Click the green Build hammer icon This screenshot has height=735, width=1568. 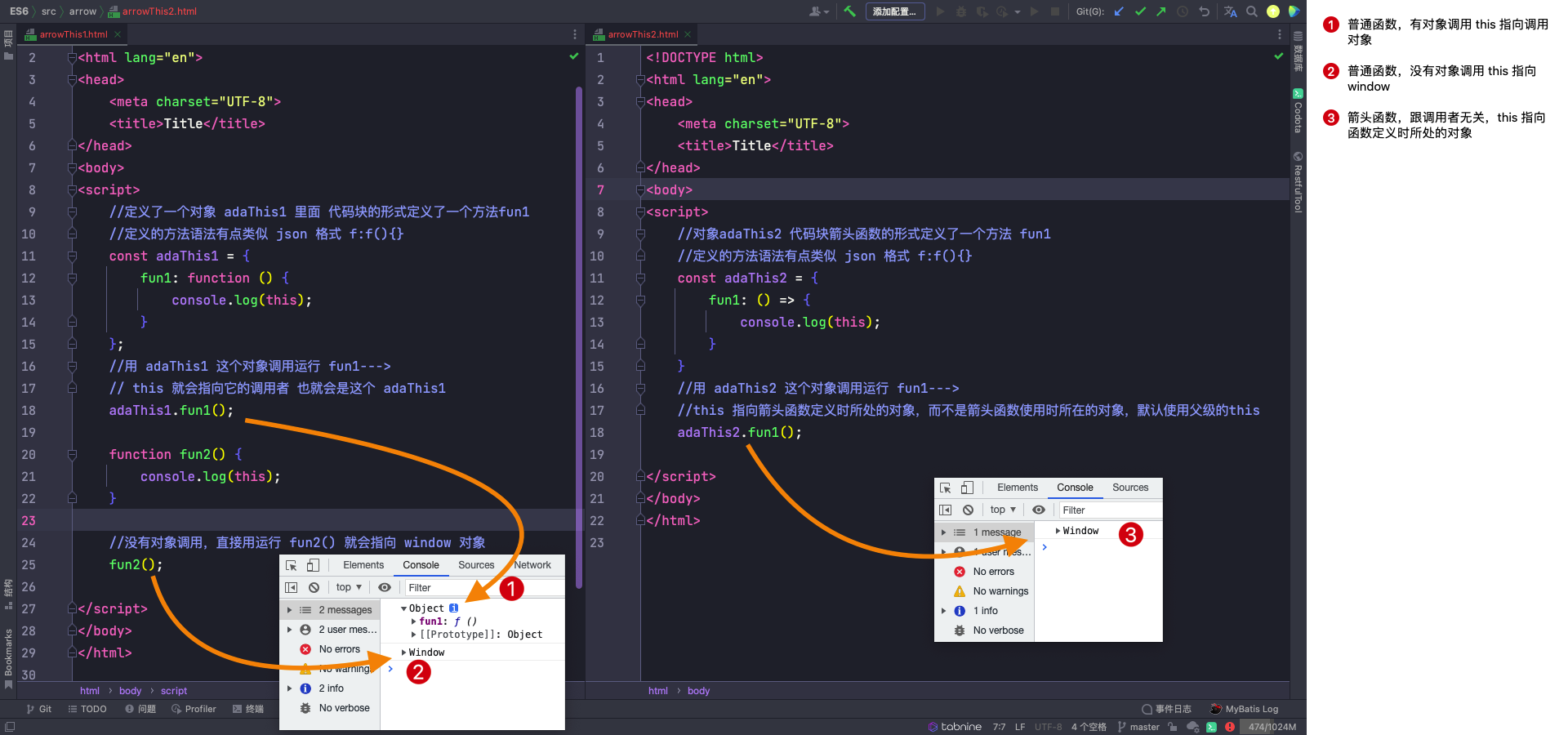(850, 11)
